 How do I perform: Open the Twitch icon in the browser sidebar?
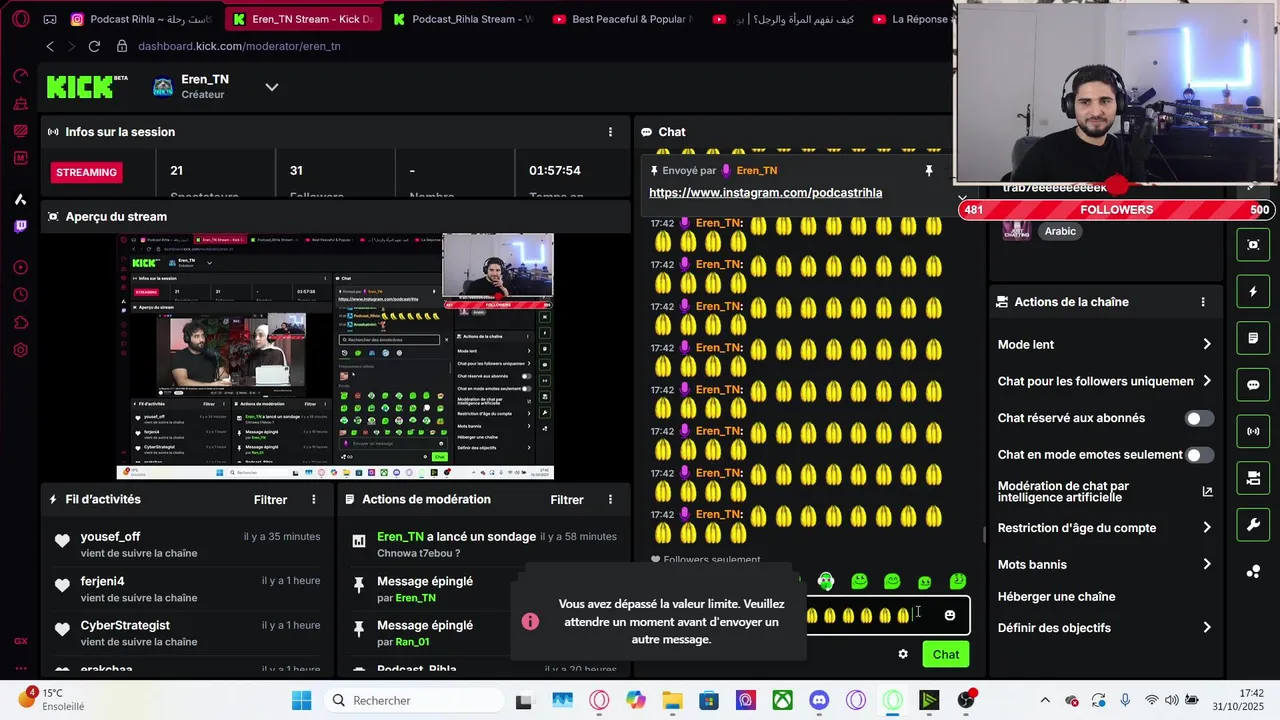[20, 226]
